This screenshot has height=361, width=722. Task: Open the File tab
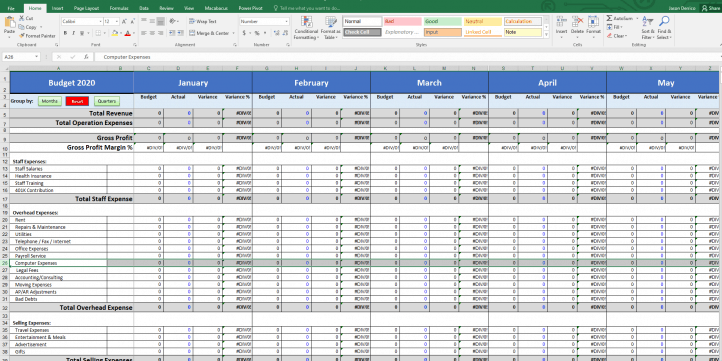pos(11,8)
